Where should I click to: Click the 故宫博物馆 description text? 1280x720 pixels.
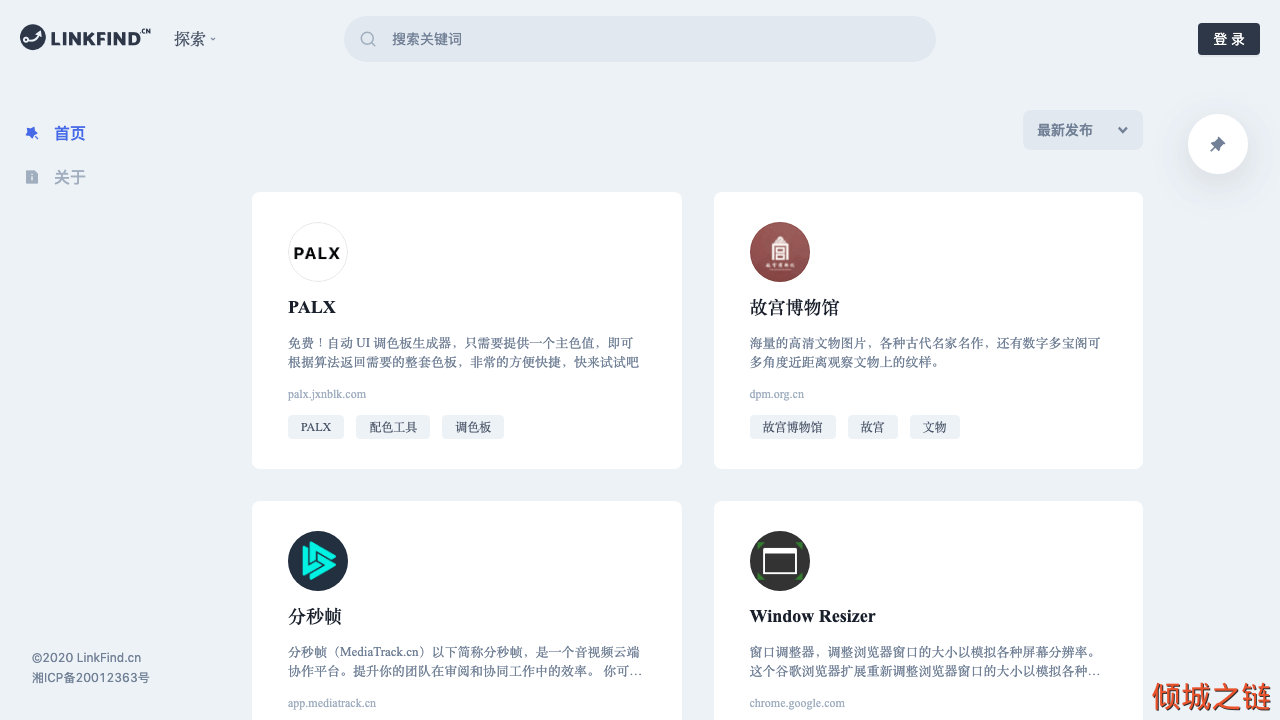(x=925, y=352)
